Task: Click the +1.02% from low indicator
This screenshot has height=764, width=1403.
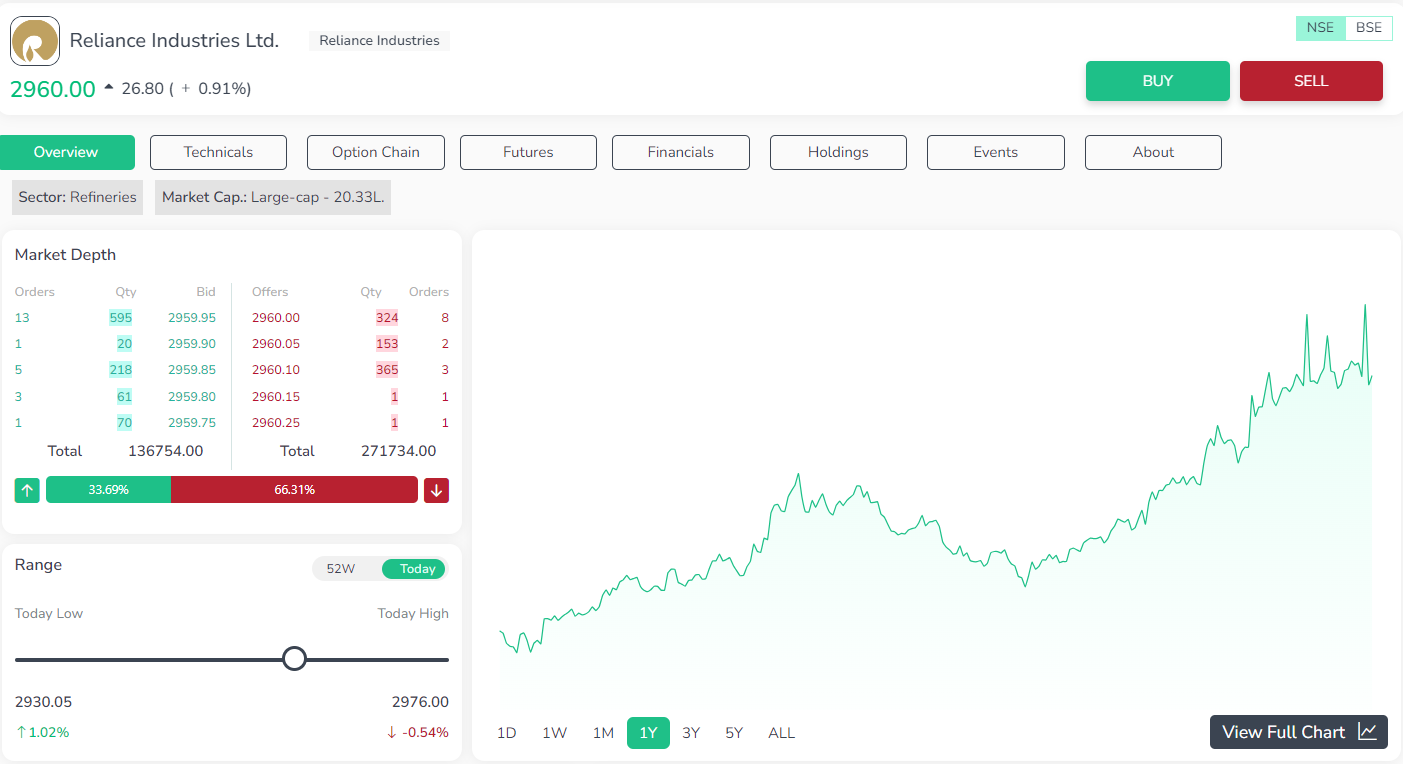Action: click(42, 732)
